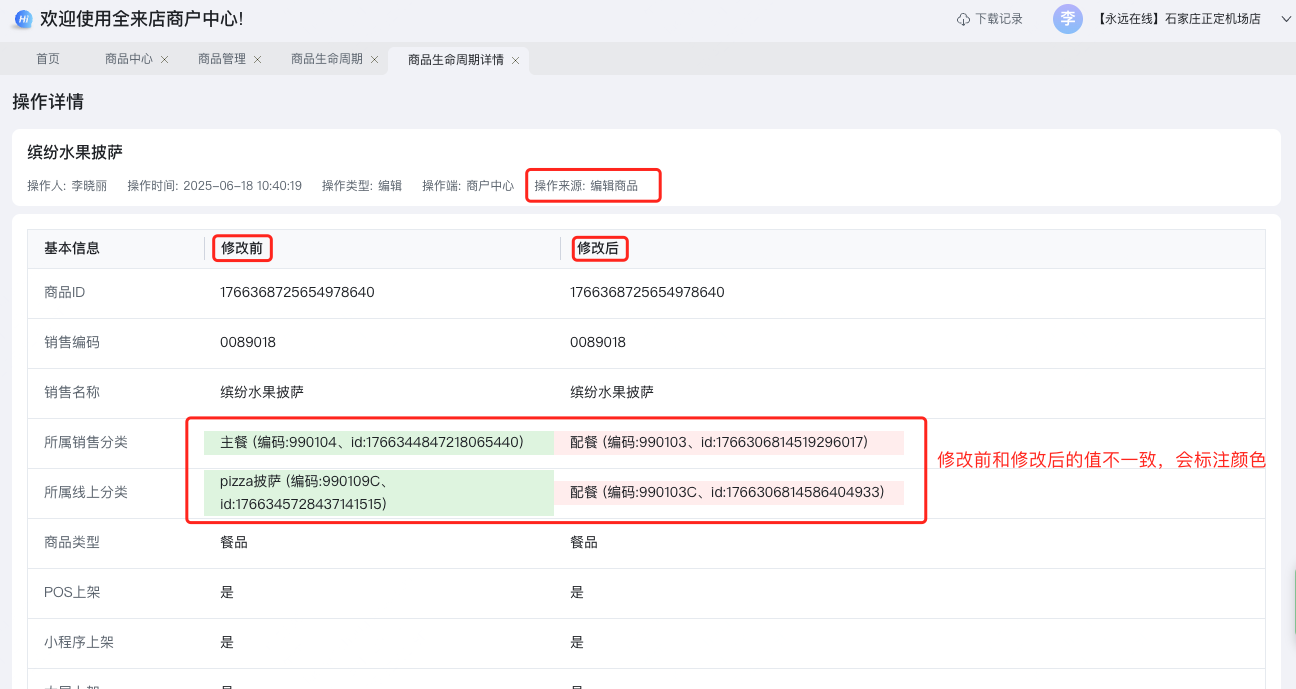The width and height of the screenshot is (1296, 689).
Task: Click the 餐品 value under 修改前
Action: 234,542
